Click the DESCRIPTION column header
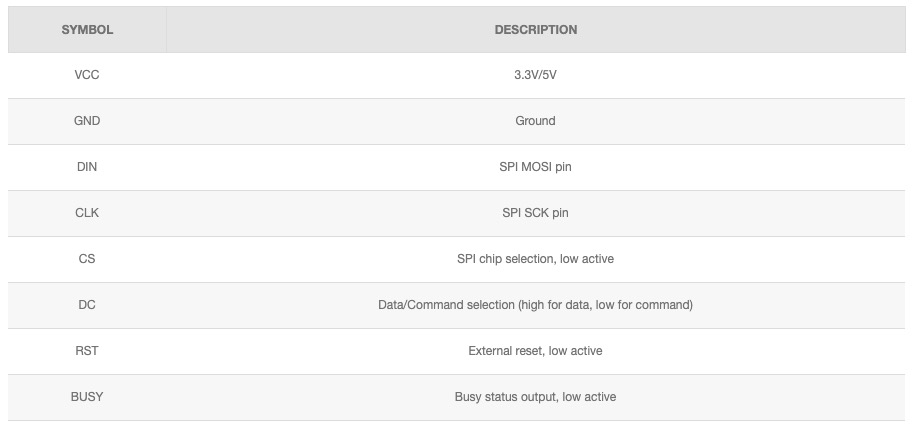 [x=535, y=30]
